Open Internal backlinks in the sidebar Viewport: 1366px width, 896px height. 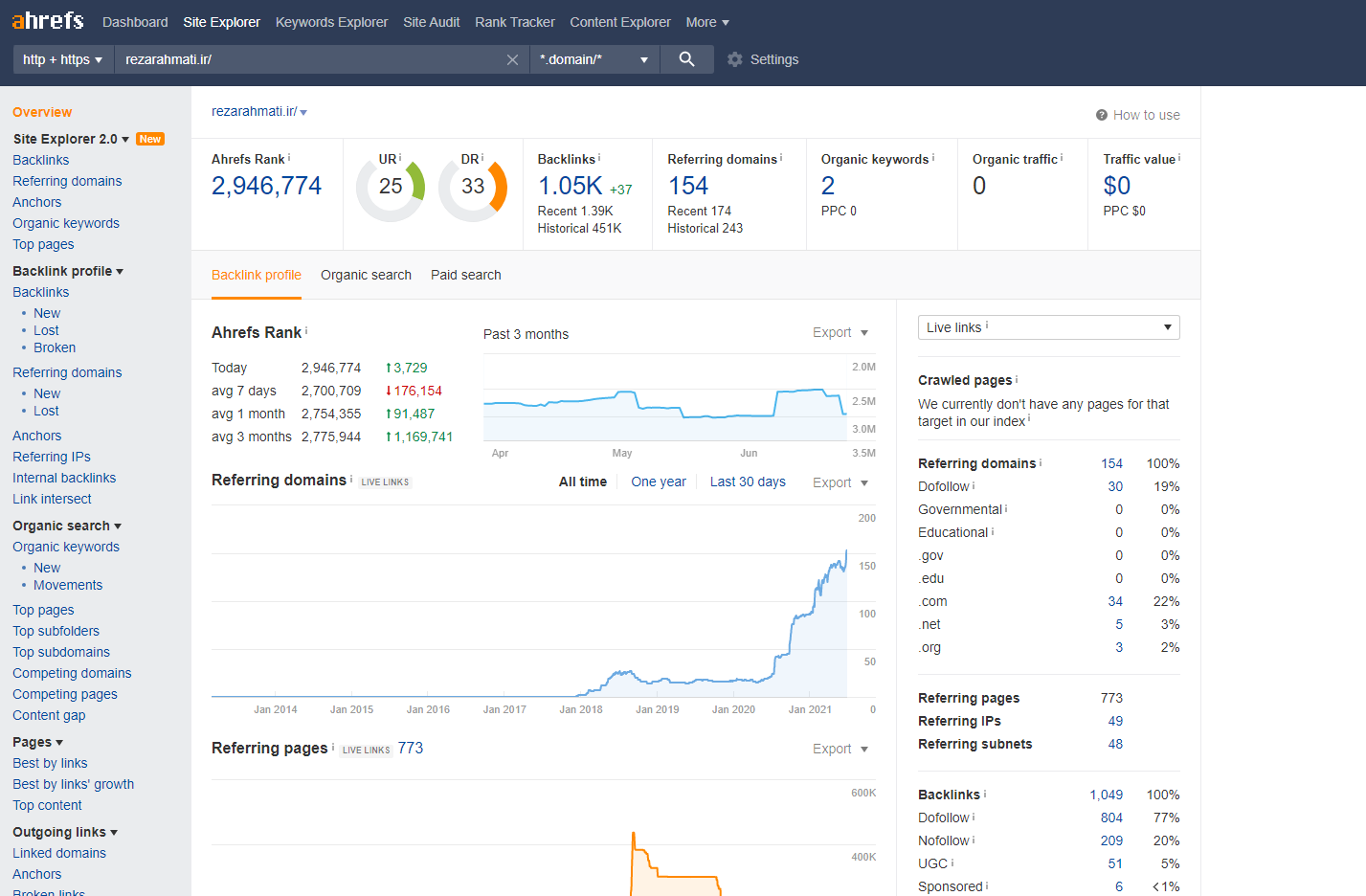pos(64,478)
